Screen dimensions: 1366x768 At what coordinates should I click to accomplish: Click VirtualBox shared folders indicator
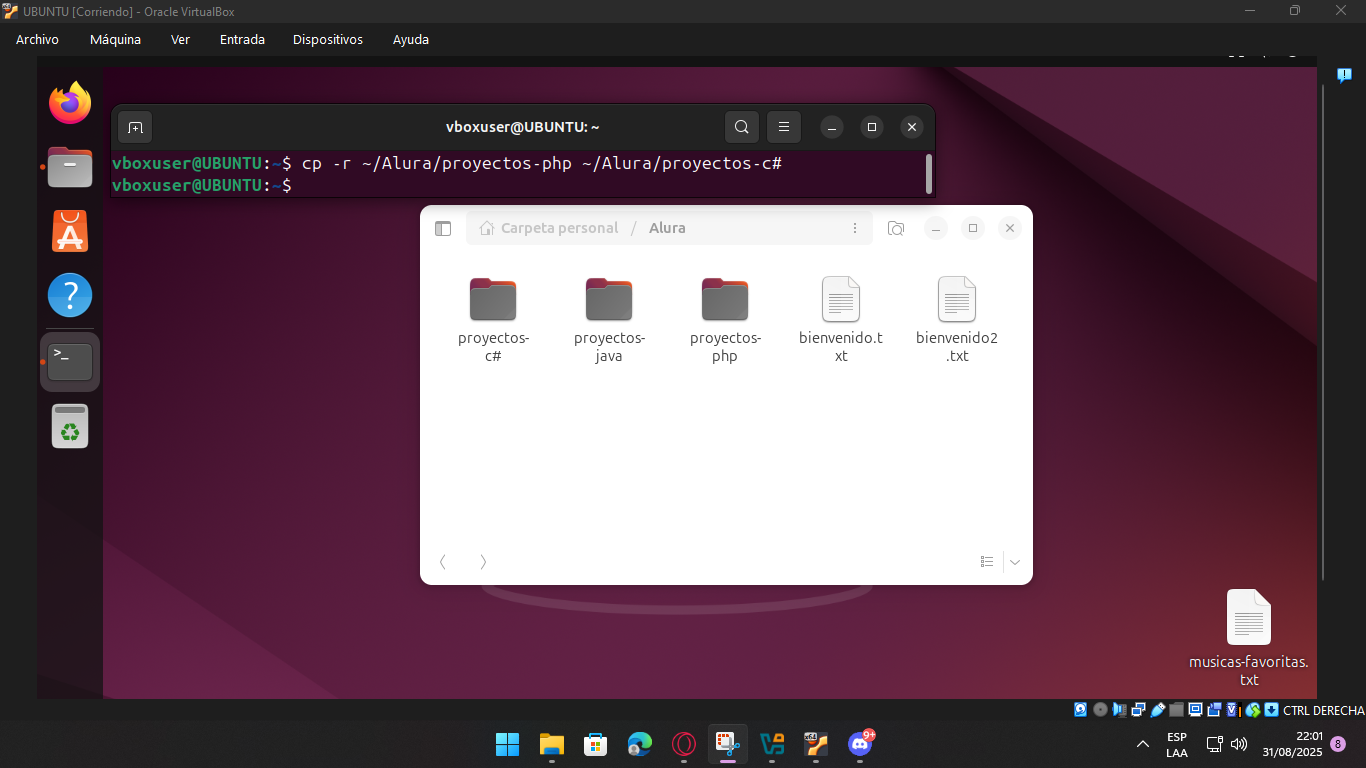click(x=1176, y=710)
